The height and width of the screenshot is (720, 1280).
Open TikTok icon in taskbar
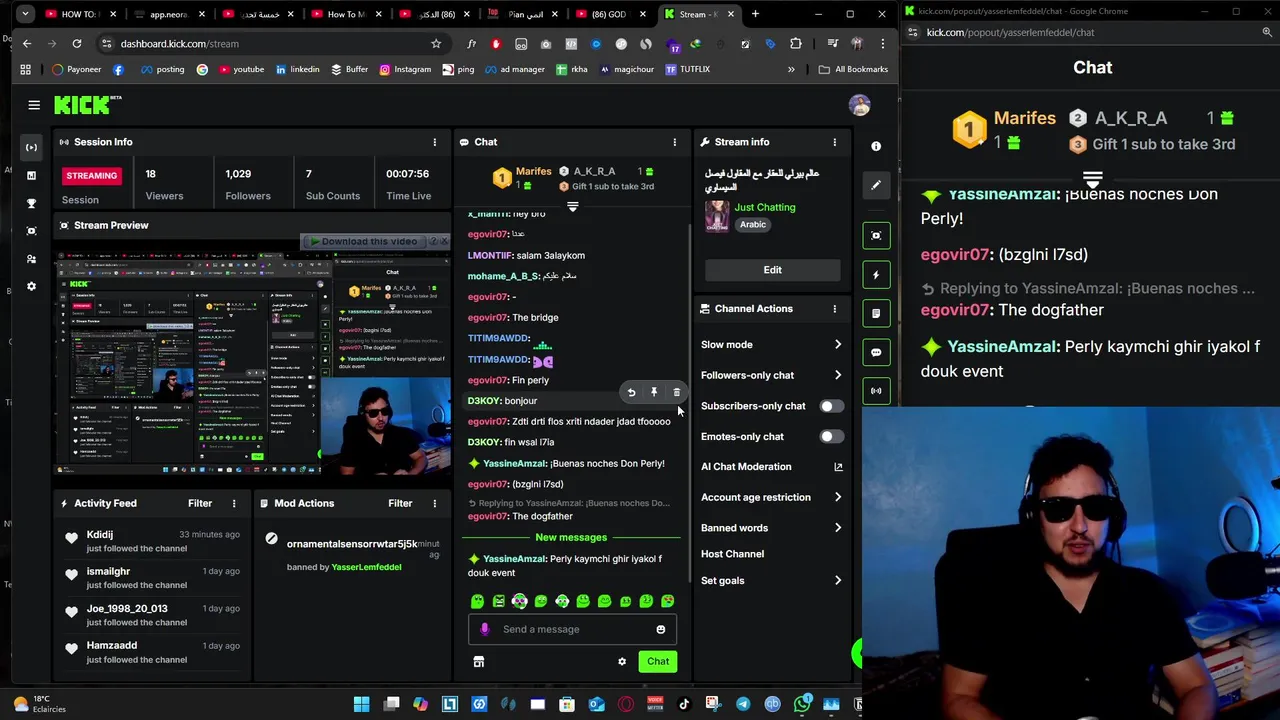[684, 704]
